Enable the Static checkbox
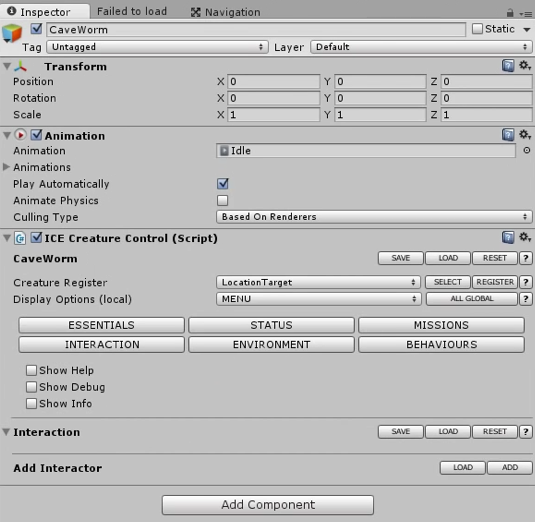 [477, 29]
